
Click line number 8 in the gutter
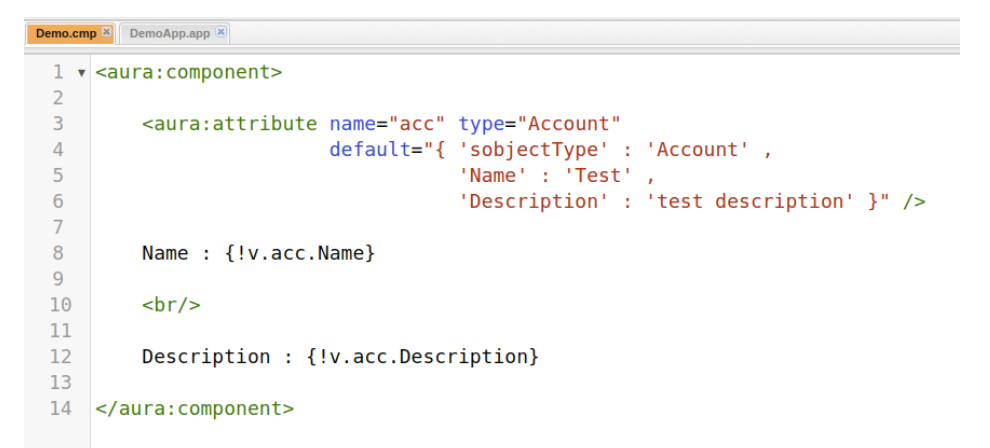[x=58, y=253]
